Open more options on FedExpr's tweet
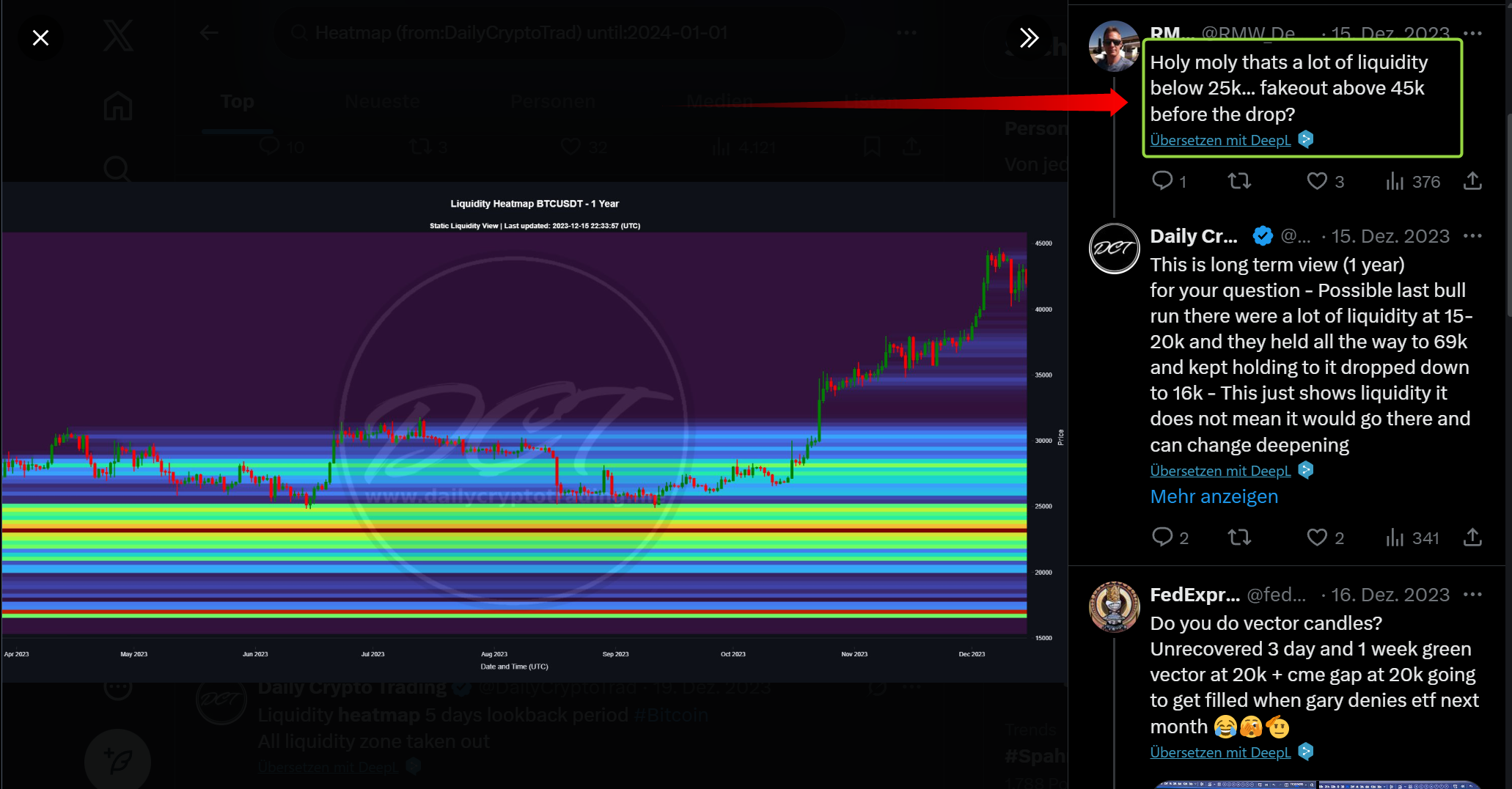 click(x=1472, y=595)
